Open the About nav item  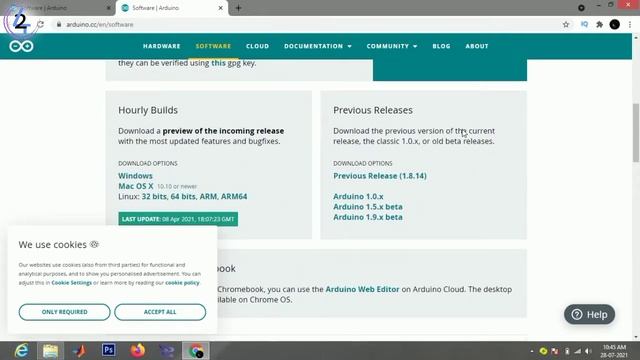pyautogui.click(x=477, y=46)
